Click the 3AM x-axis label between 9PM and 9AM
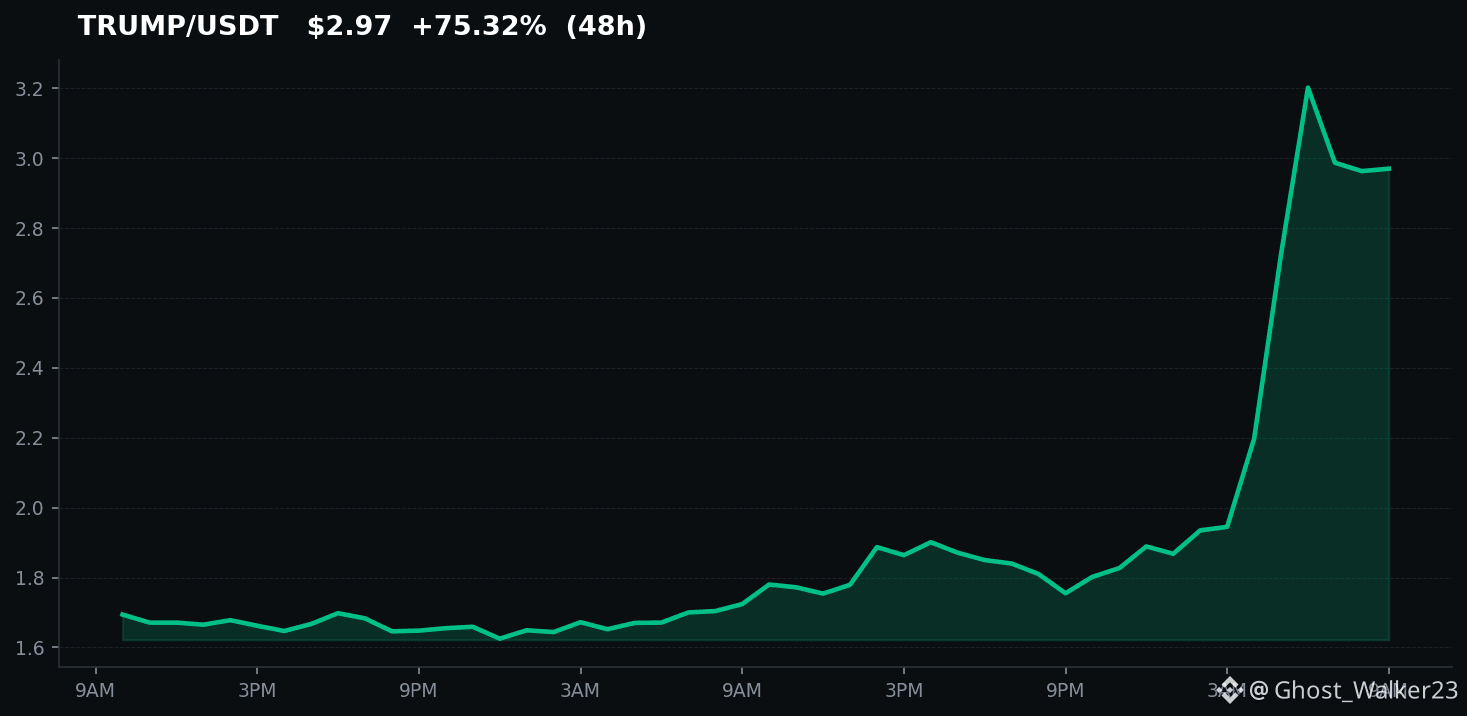1467x716 pixels. click(580, 691)
